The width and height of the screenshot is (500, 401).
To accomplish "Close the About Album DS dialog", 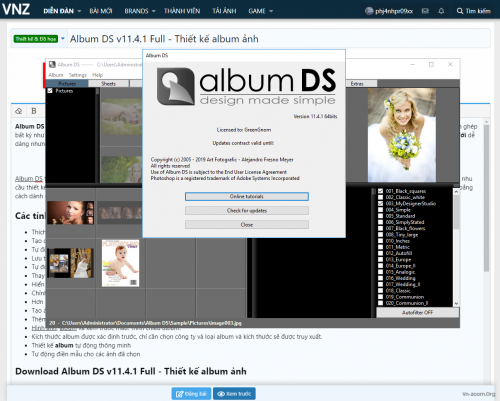I will 247,225.
